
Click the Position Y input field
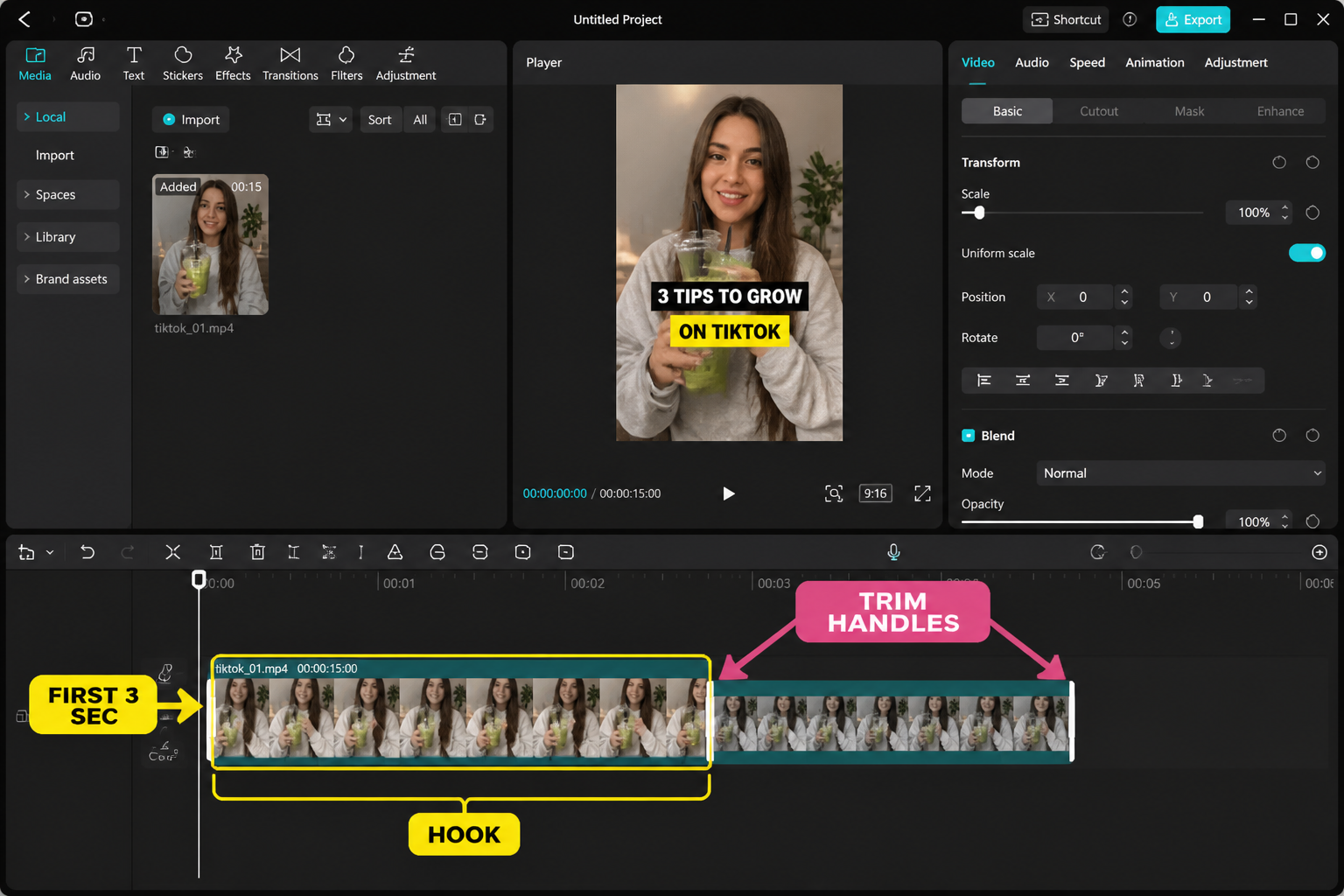click(x=1198, y=297)
